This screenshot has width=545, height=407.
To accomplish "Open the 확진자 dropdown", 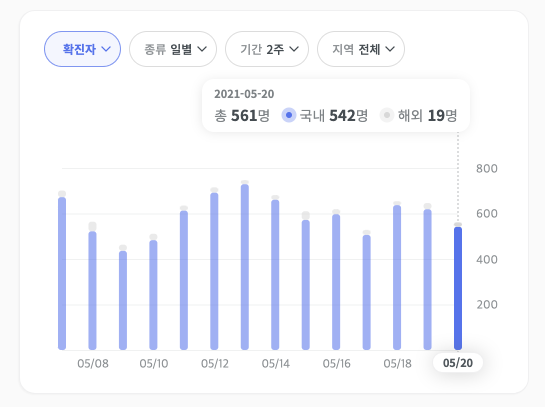I will pos(82,49).
